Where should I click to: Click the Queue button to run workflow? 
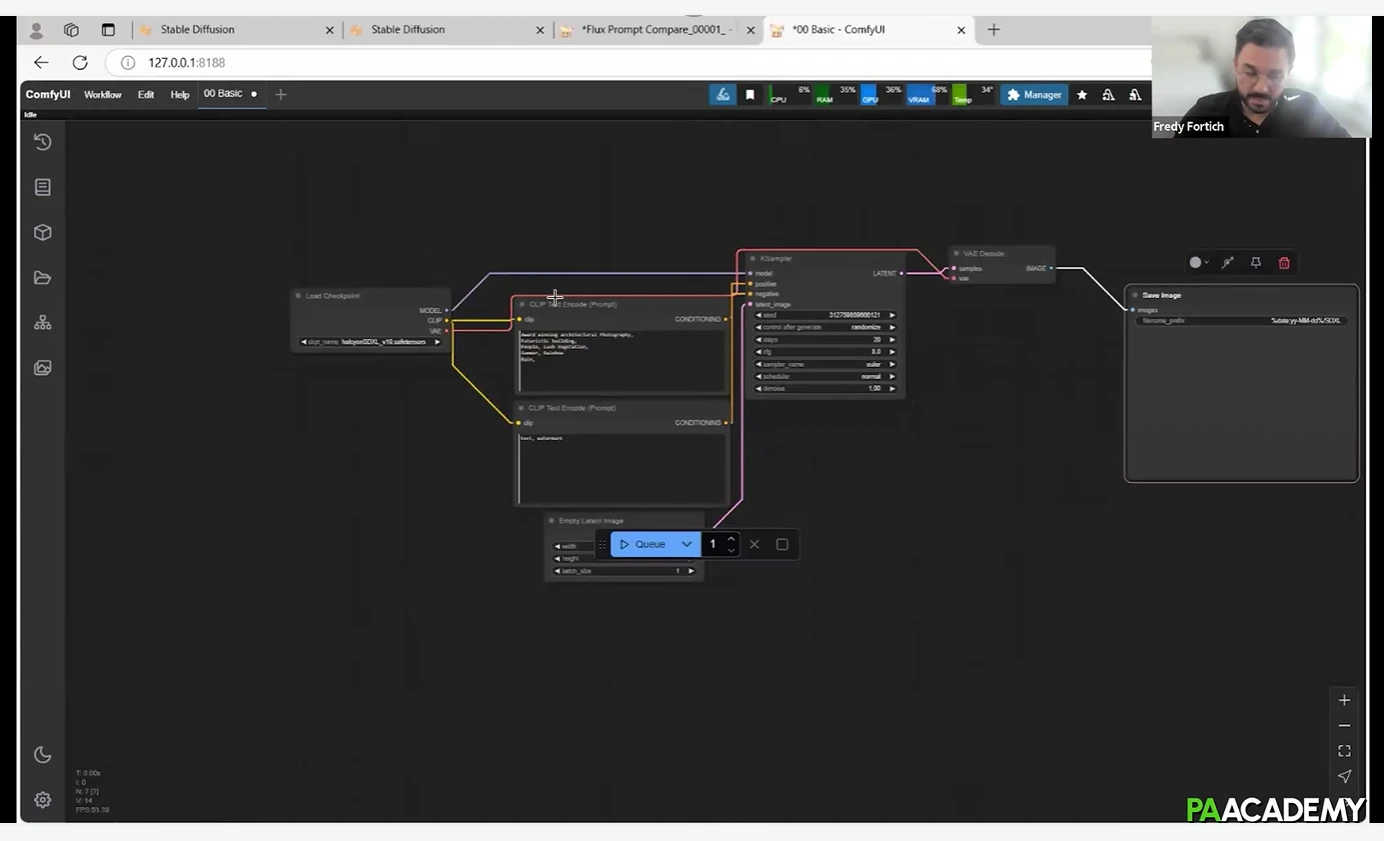(642, 544)
